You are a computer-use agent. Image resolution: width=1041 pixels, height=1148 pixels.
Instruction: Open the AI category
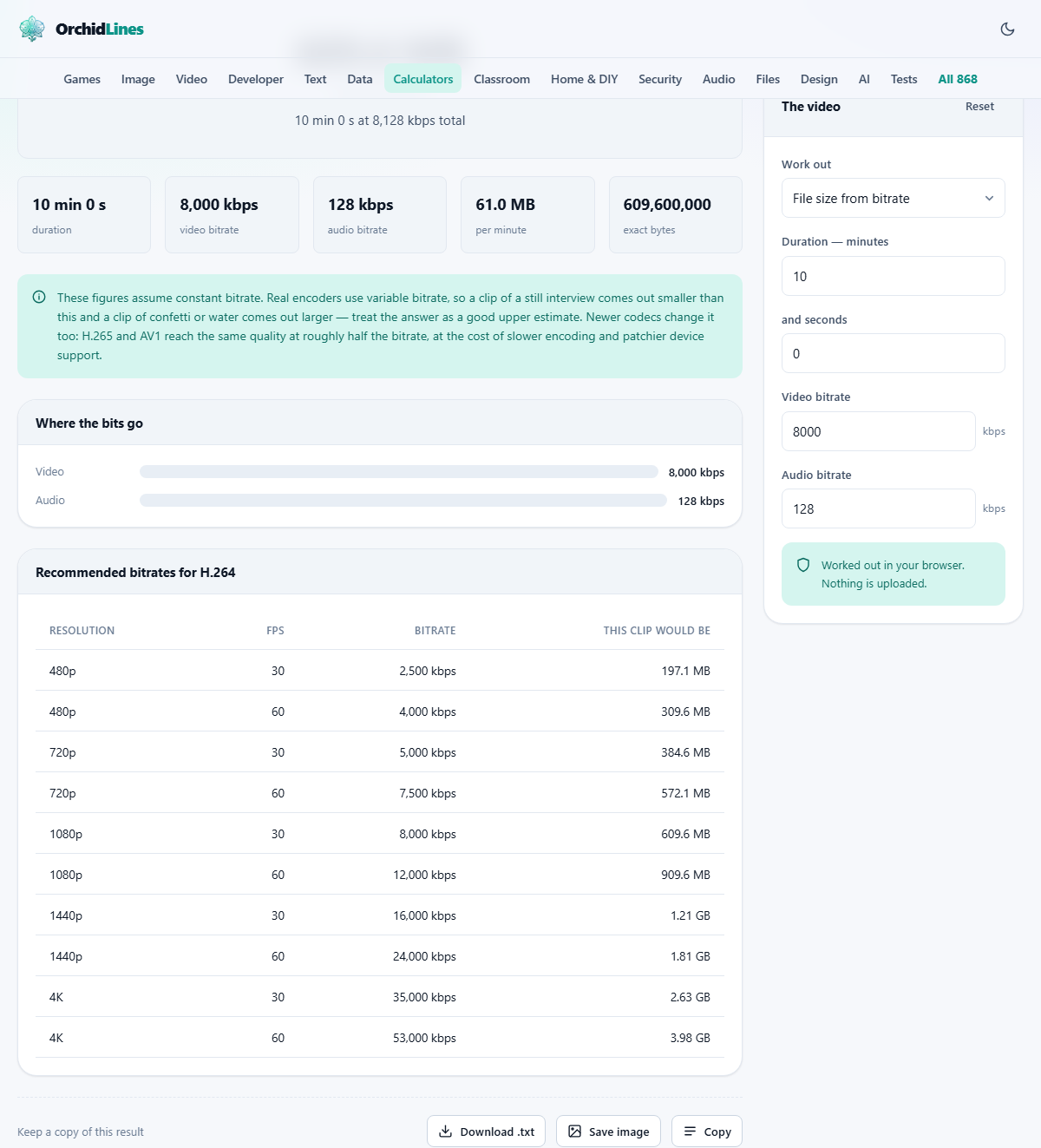pyautogui.click(x=864, y=79)
